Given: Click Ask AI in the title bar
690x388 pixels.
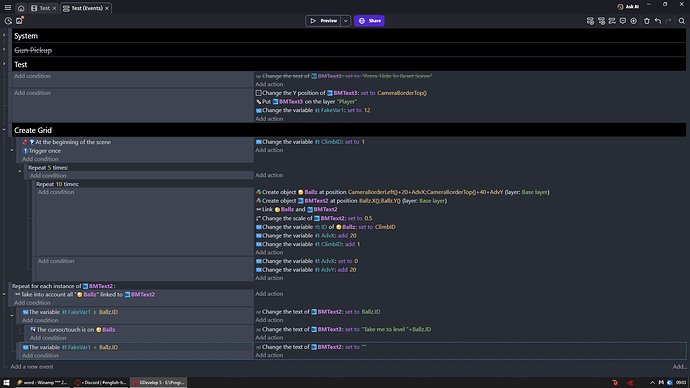Looking at the screenshot, I should tap(628, 7).
